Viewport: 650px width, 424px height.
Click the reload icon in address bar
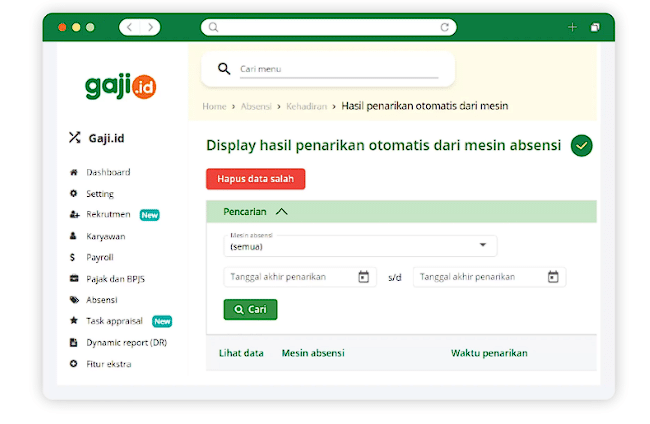pyautogui.click(x=445, y=27)
